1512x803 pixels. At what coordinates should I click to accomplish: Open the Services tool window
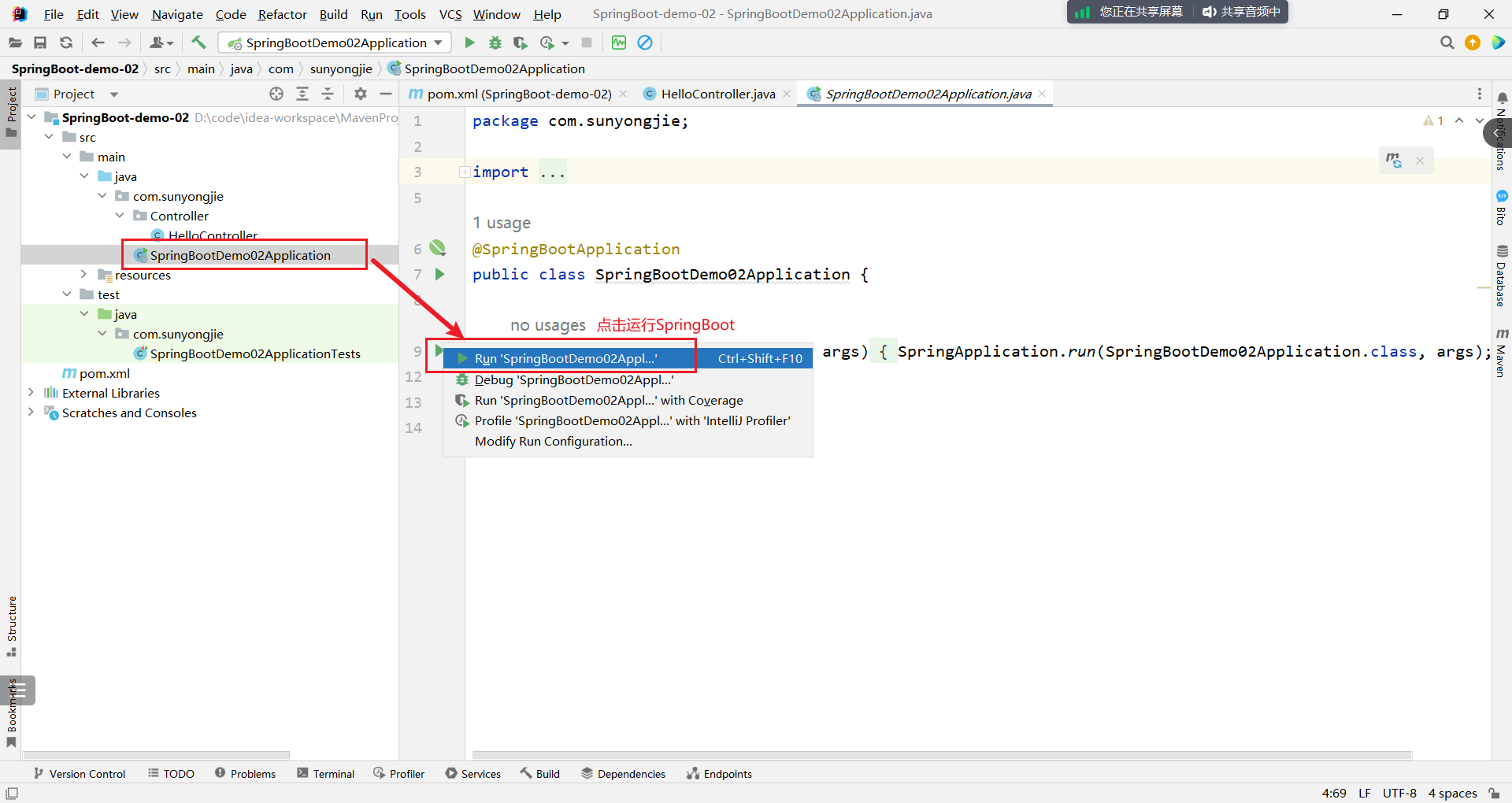point(472,774)
